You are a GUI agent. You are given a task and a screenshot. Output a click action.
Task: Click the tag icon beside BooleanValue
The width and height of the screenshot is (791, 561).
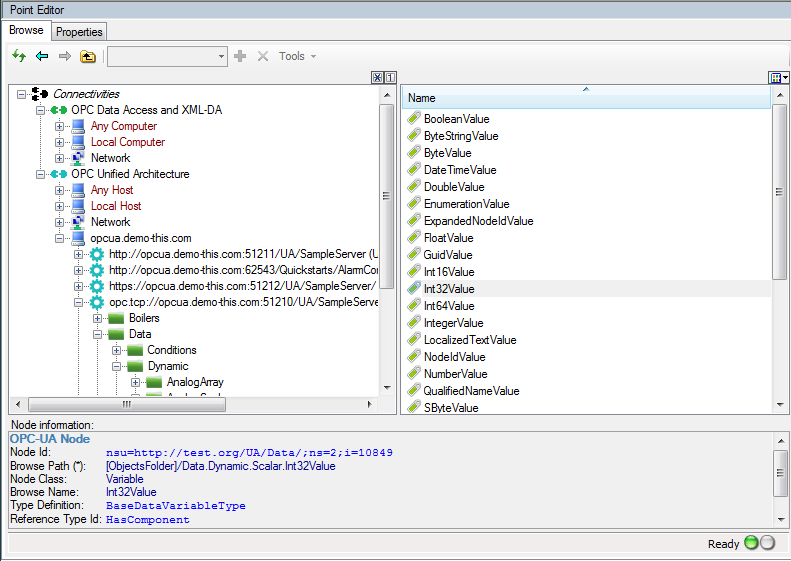click(414, 119)
